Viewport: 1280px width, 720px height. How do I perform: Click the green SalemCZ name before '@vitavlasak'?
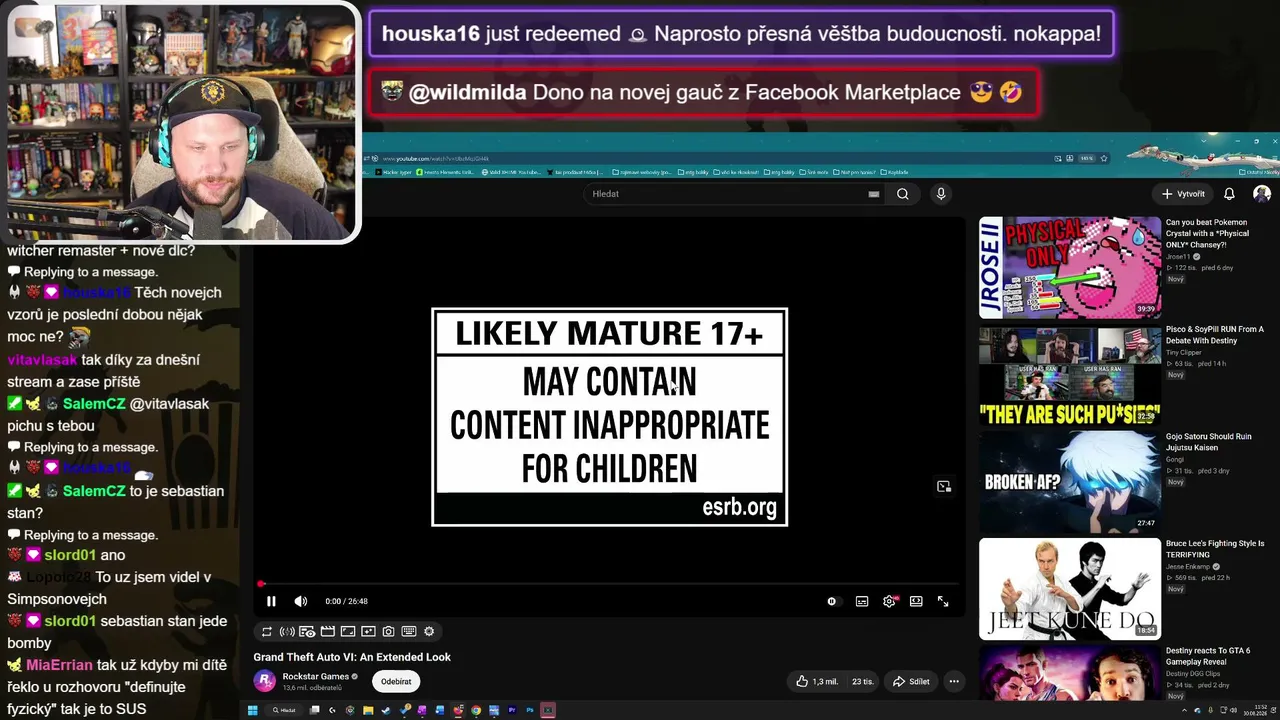[94, 404]
